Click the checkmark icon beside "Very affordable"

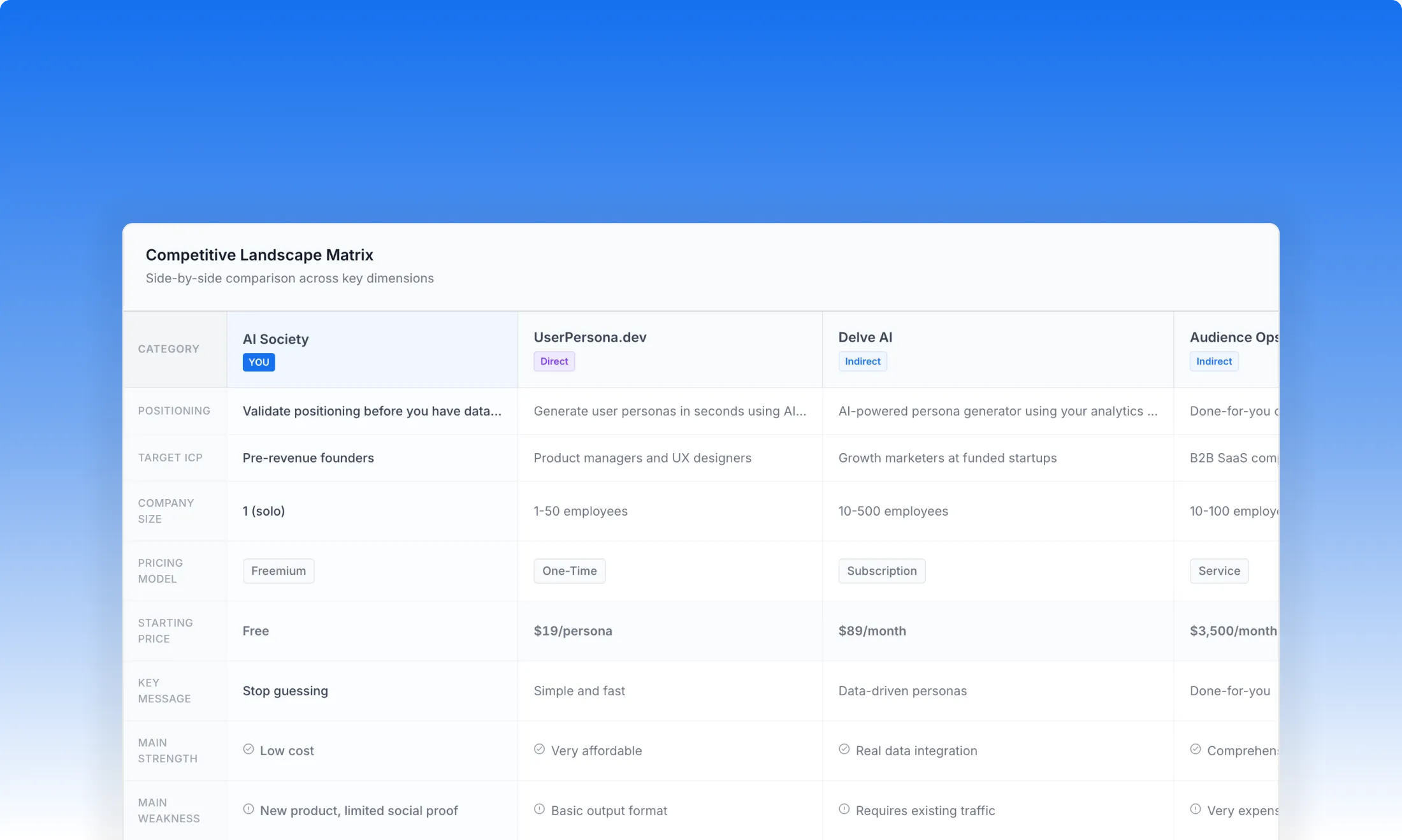click(x=540, y=749)
